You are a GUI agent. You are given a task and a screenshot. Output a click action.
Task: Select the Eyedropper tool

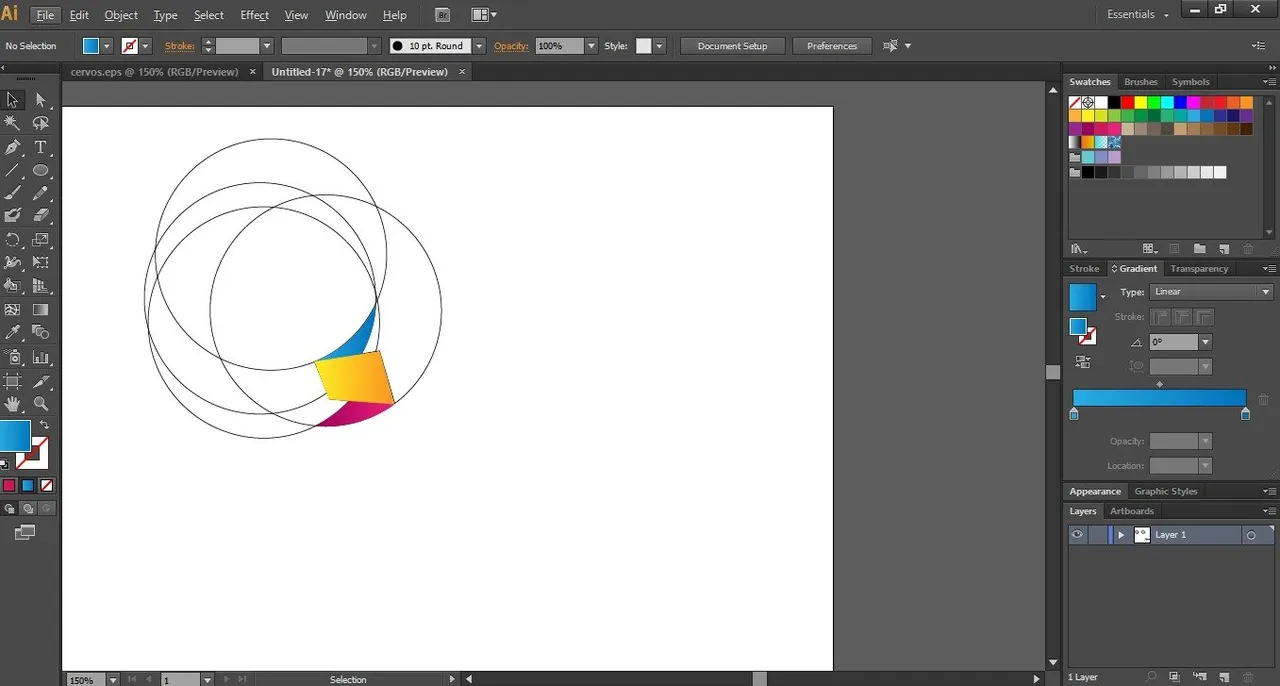point(13,333)
